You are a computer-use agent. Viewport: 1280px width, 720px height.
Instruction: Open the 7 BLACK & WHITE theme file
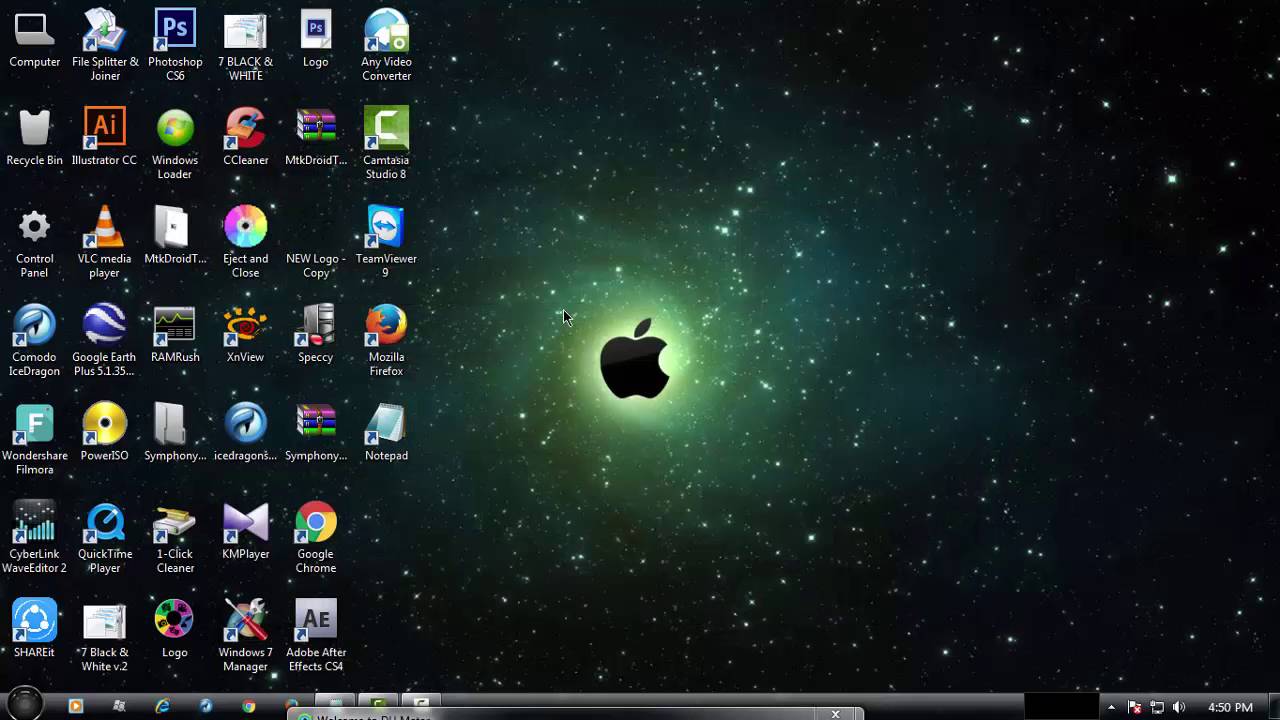pos(245,45)
